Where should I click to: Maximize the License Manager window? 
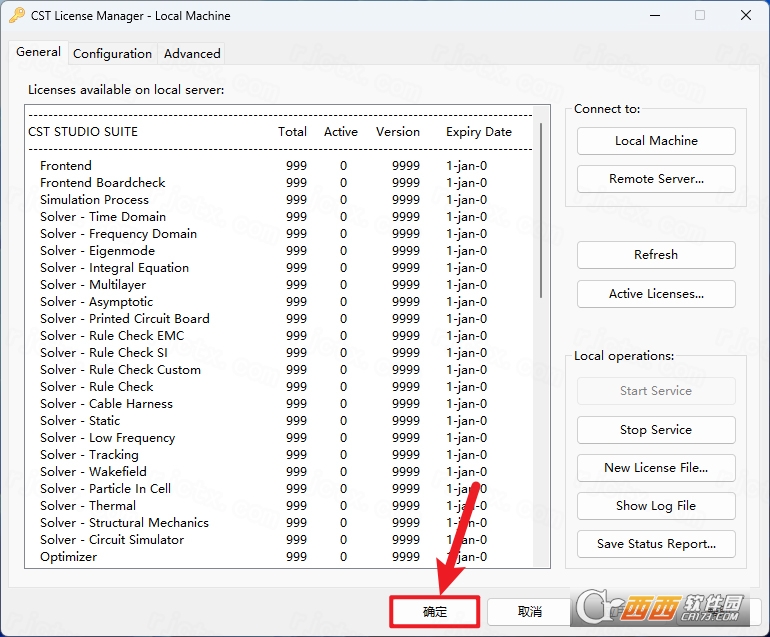click(x=700, y=15)
